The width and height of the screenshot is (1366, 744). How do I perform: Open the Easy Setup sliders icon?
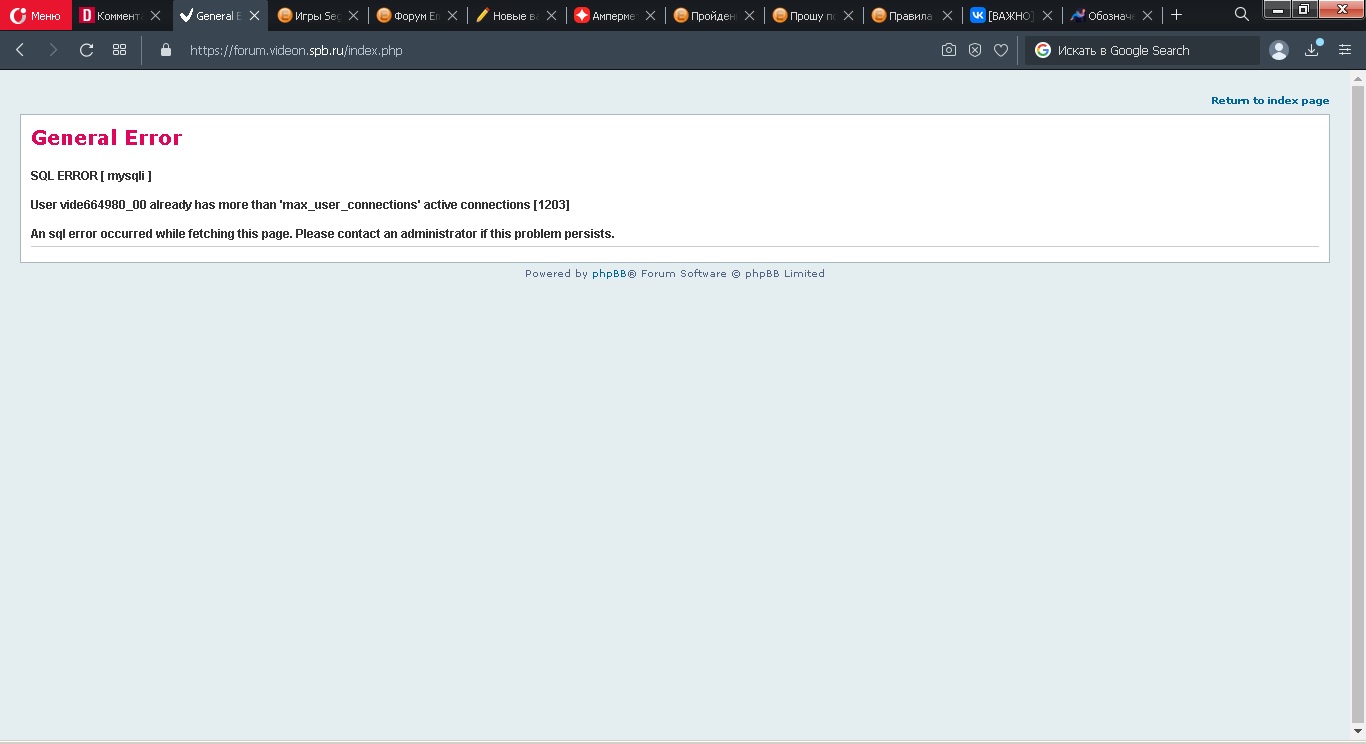1345,50
